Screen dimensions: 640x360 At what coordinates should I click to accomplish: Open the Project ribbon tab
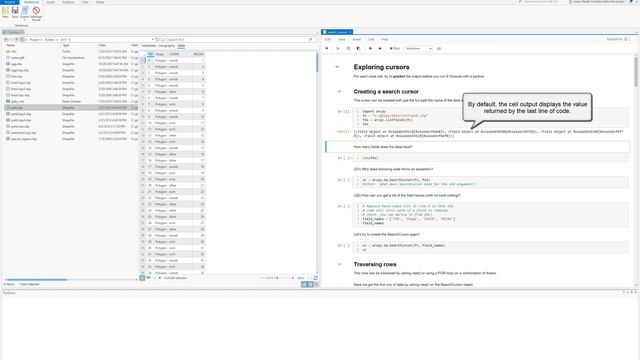click(x=10, y=2)
